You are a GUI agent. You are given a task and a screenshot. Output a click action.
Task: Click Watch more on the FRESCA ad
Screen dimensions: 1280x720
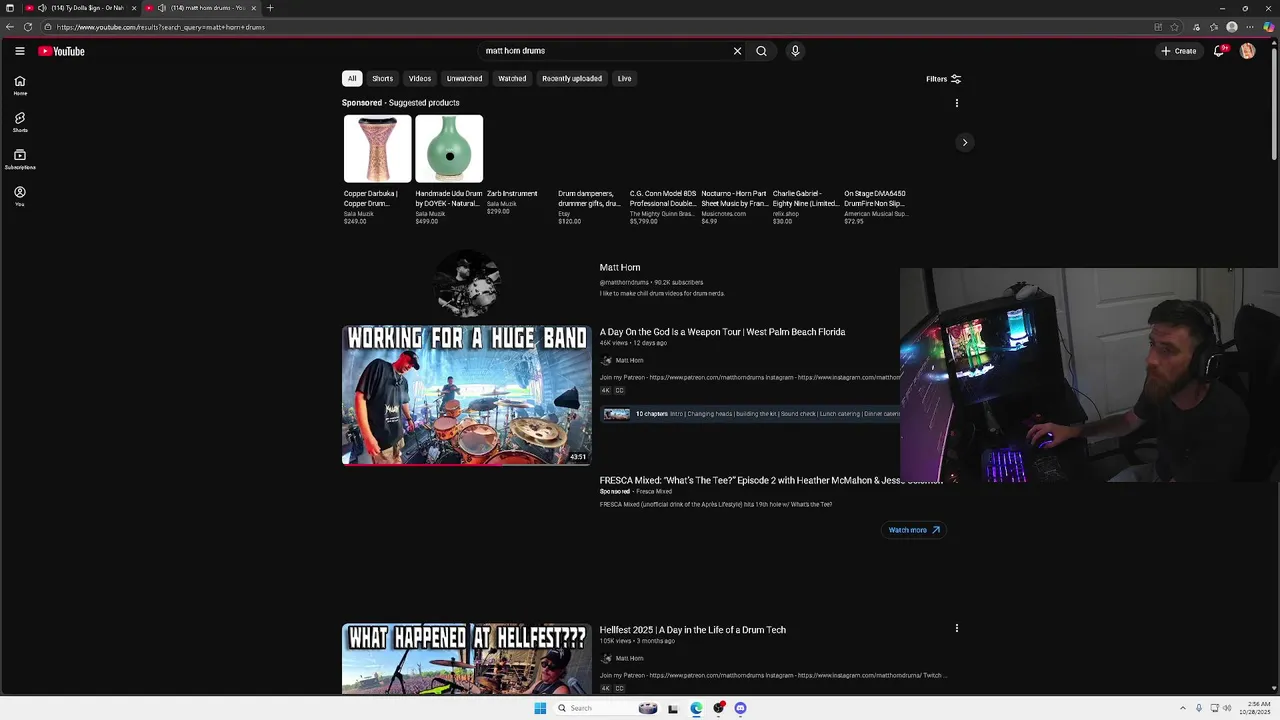pos(914,530)
